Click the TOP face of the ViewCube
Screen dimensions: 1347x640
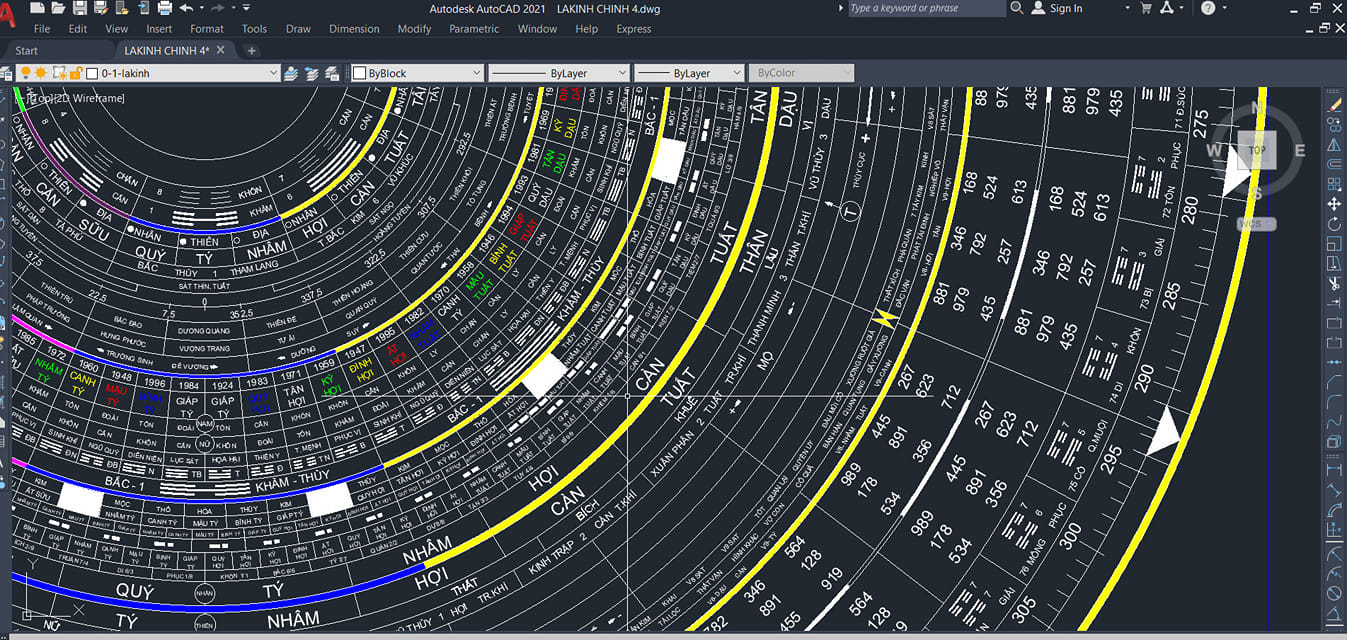[x=1257, y=150]
